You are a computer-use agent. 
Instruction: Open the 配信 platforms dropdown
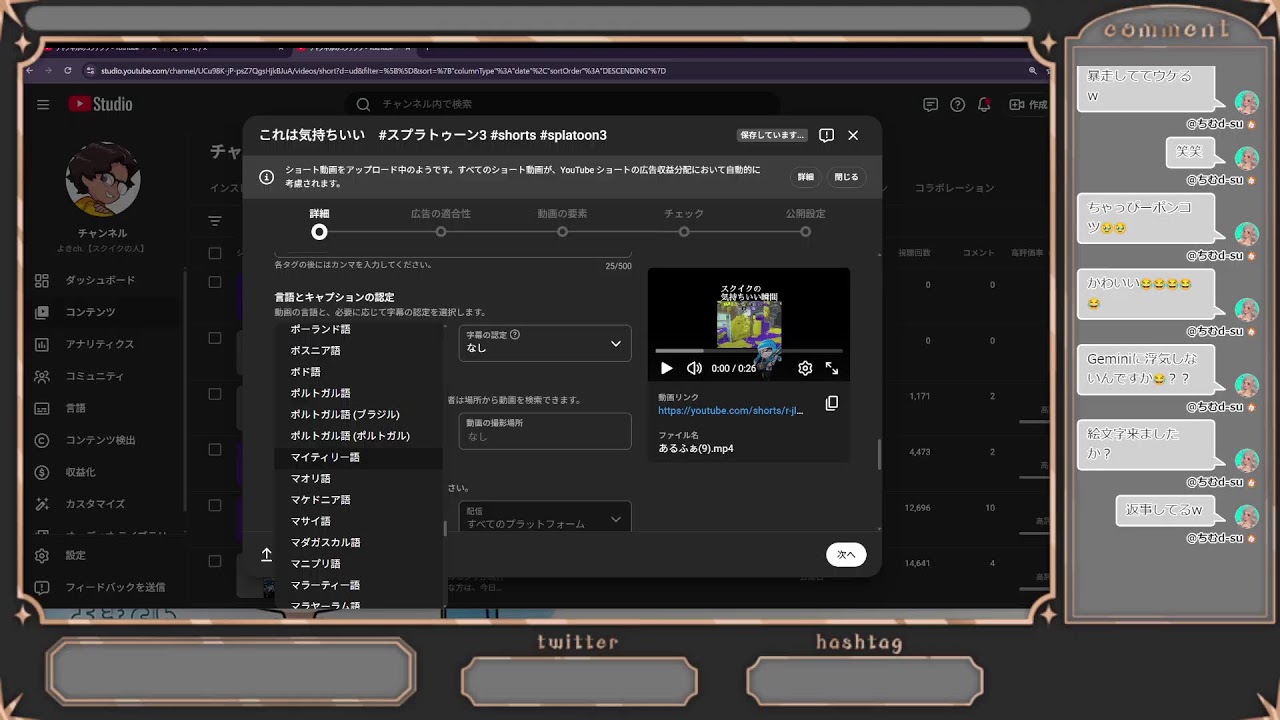545,516
